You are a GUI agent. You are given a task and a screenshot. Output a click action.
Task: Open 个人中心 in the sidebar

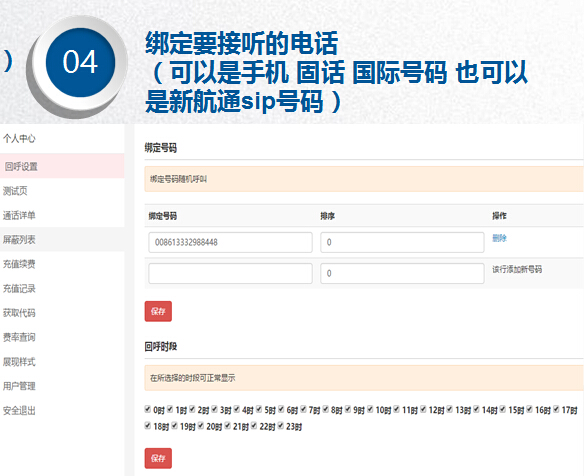tap(19, 139)
